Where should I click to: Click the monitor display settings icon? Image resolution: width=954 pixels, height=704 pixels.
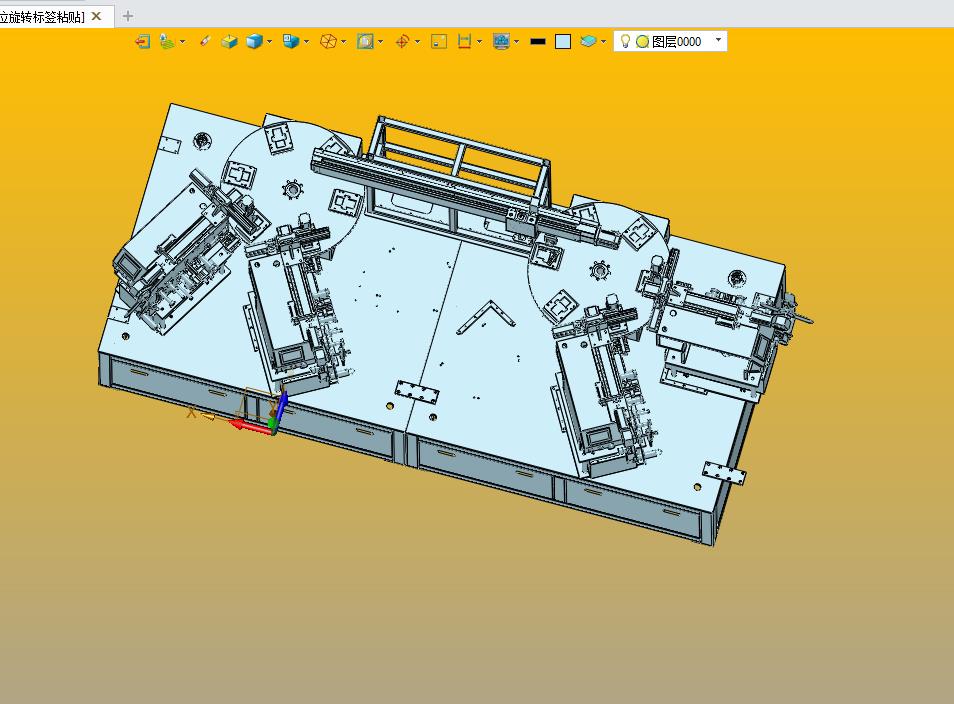(501, 41)
